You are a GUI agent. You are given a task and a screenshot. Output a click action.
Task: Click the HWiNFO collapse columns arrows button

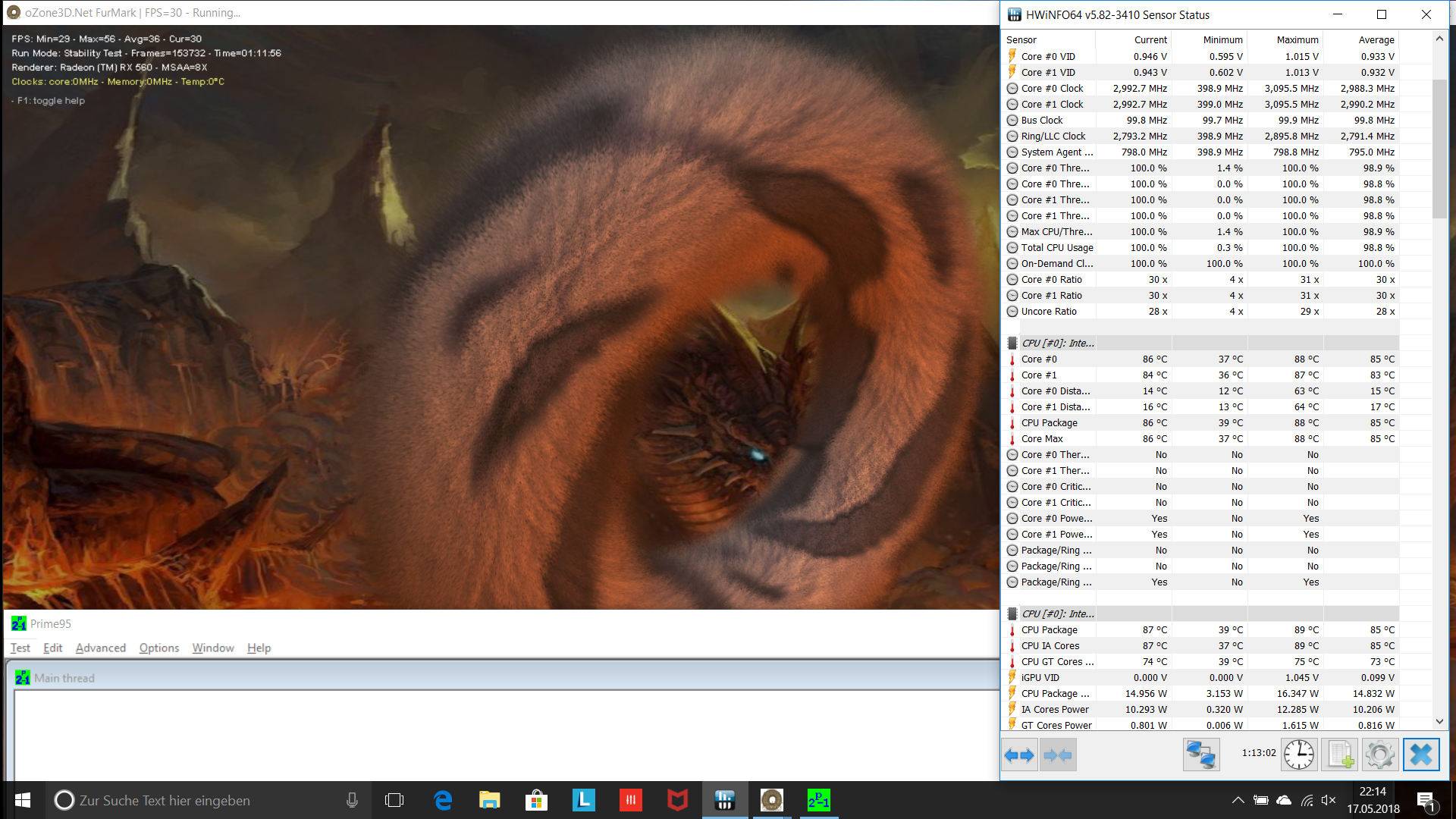1057,755
